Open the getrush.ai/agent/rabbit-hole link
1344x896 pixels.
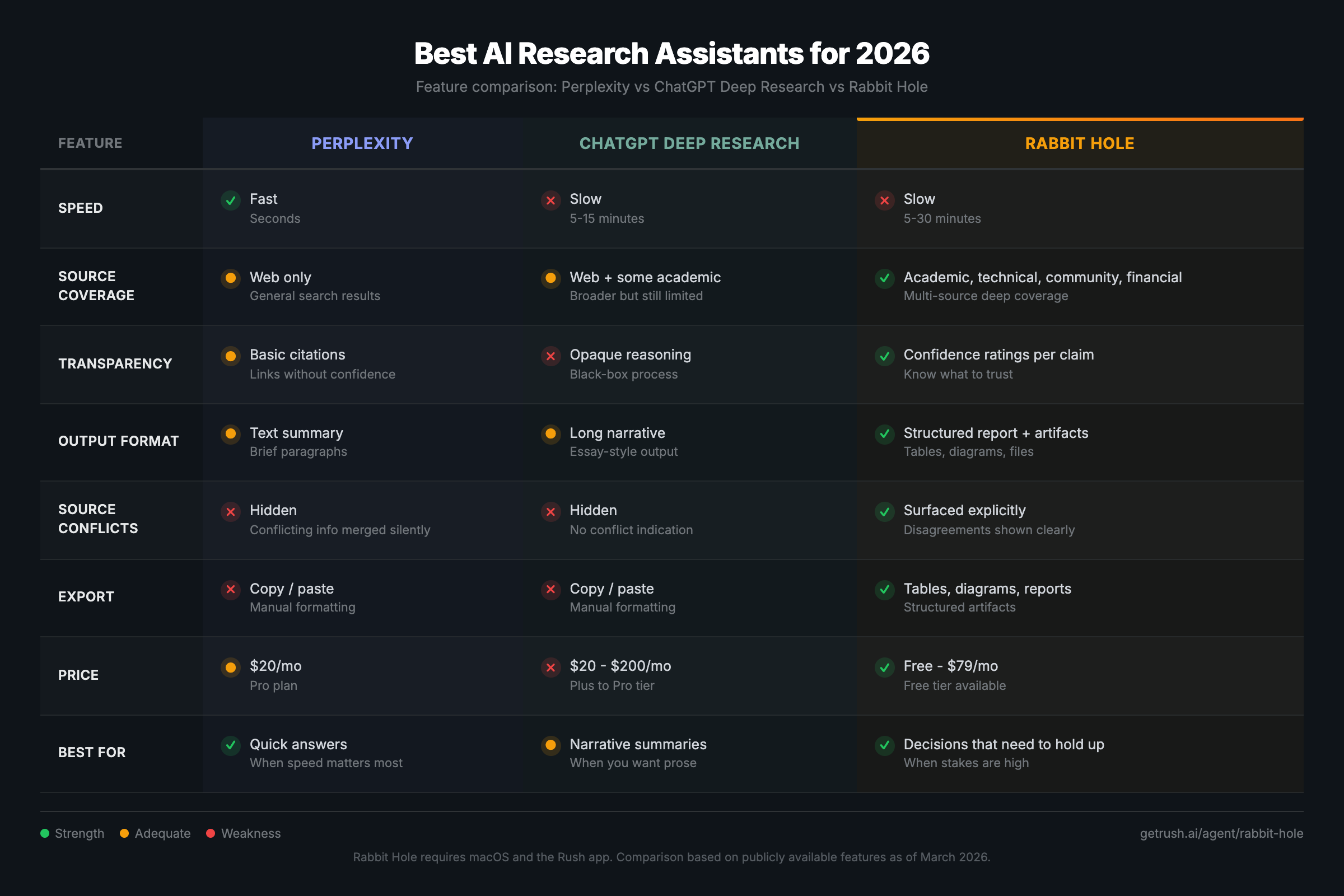tap(1221, 833)
